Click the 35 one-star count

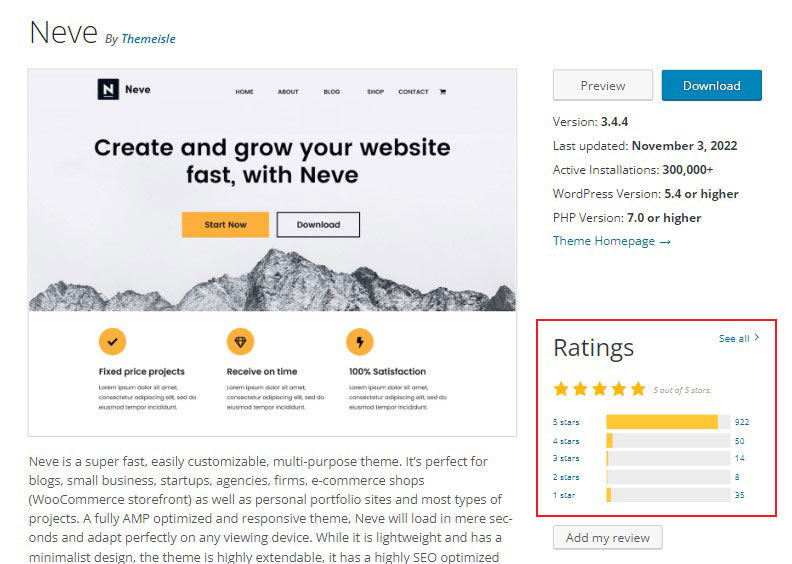(739, 495)
